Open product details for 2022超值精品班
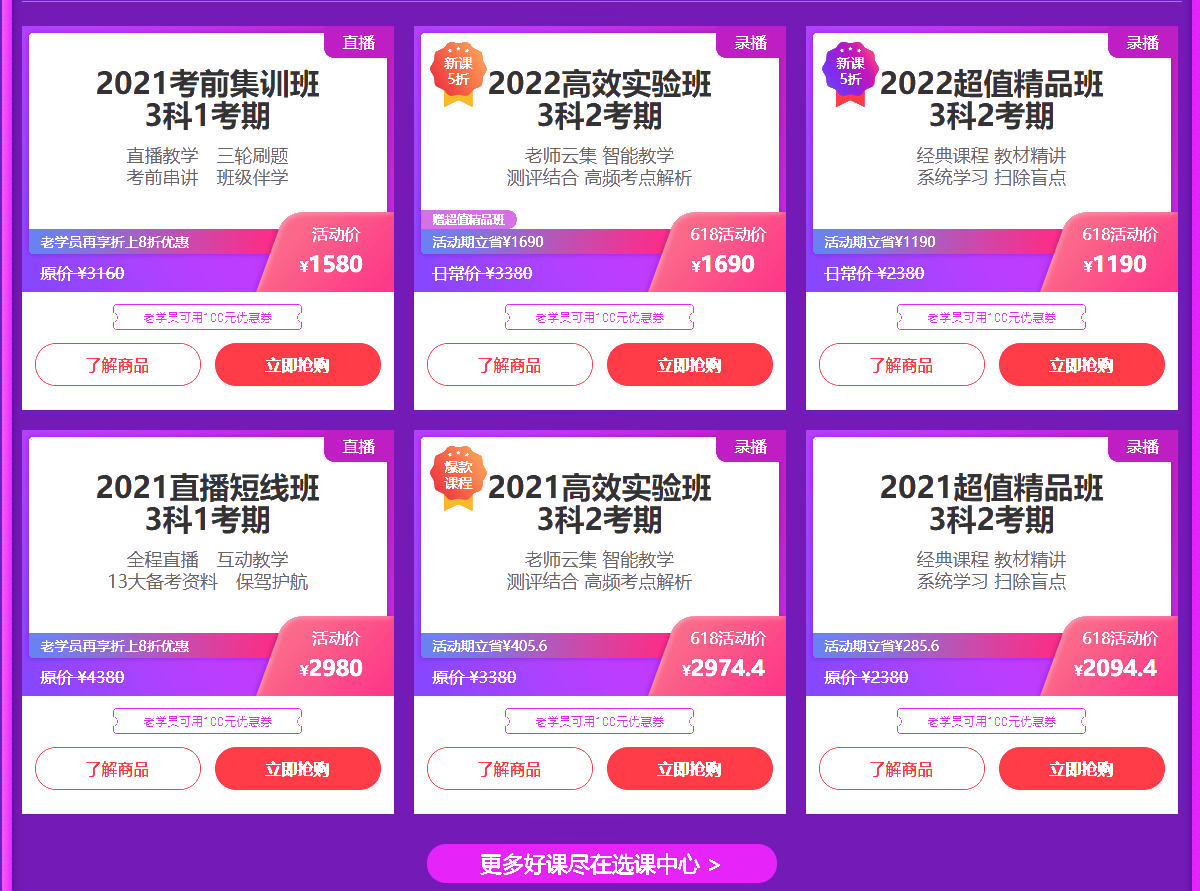 [x=902, y=365]
